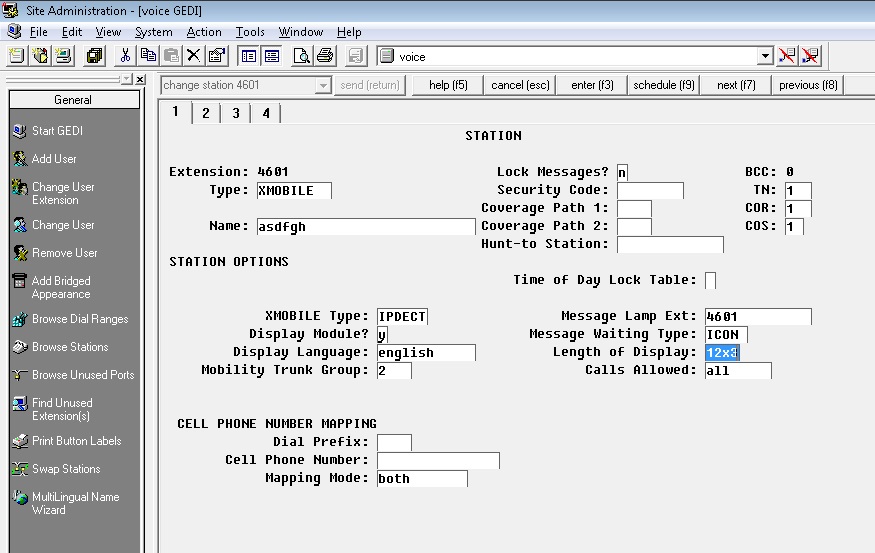Click the copy icon in toolbar

[x=148, y=56]
